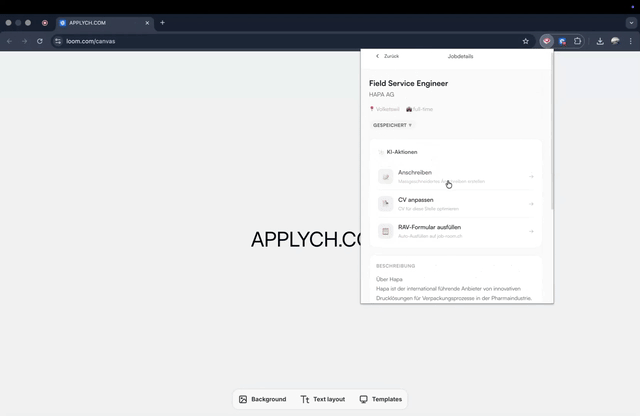640x416 pixels.
Task: Open the CV anpassen action
Action: click(x=456, y=204)
